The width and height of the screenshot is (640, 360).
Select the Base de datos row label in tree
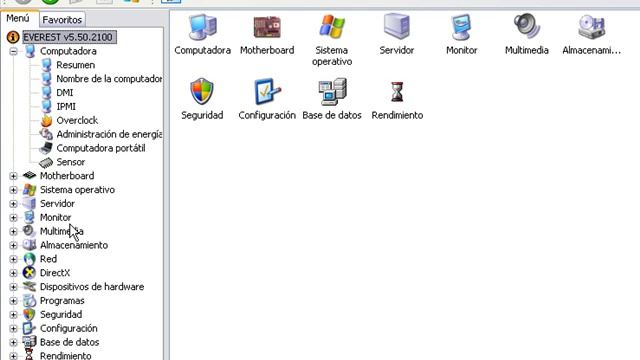pos(69,342)
